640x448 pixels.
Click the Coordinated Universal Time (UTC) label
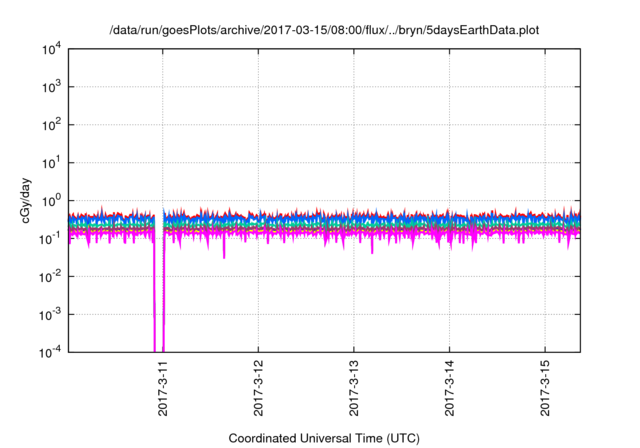tap(324, 439)
